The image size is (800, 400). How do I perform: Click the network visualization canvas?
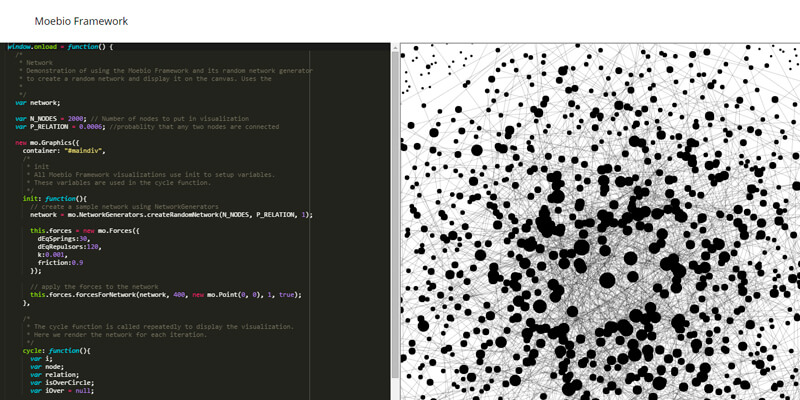[600, 221]
